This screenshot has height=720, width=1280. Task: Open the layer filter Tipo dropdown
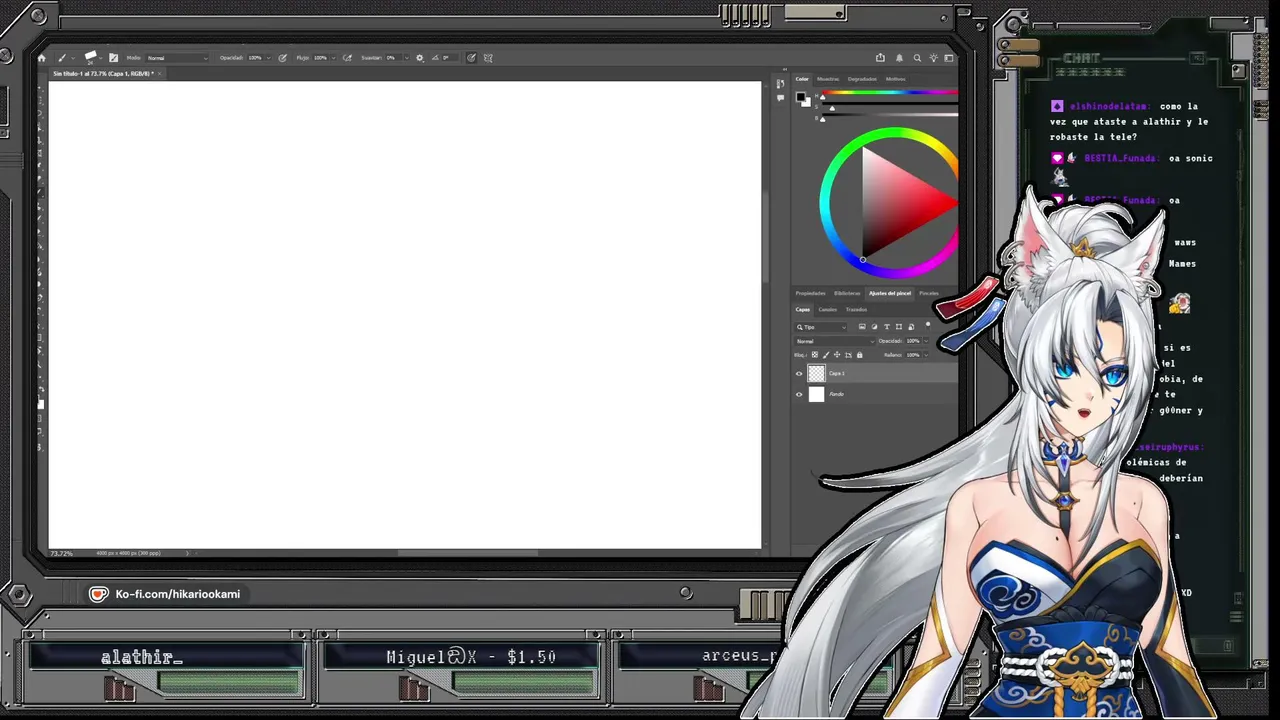(x=822, y=327)
